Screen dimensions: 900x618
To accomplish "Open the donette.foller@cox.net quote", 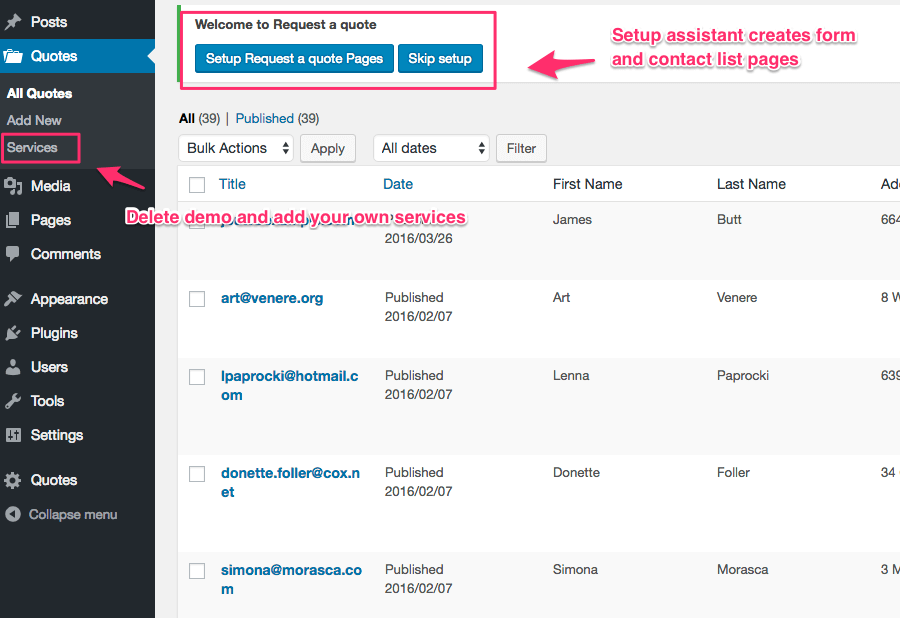I will (x=290, y=483).
